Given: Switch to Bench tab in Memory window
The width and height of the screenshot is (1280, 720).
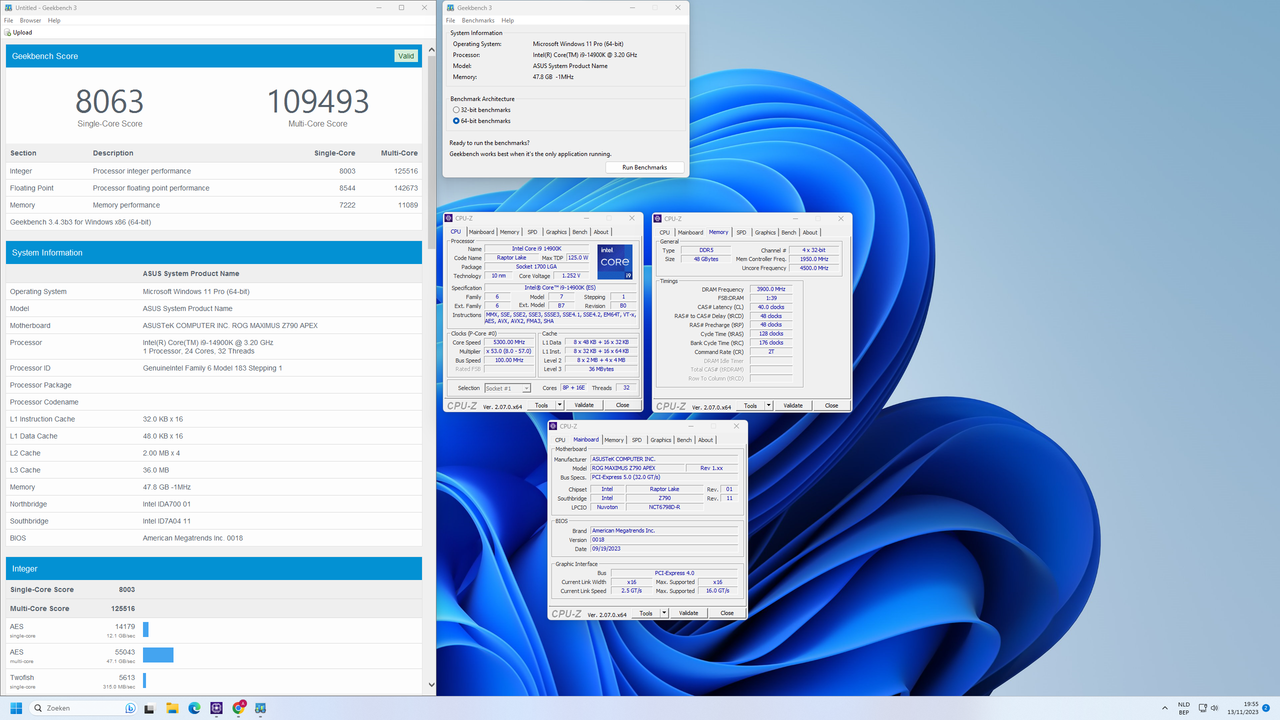Looking at the screenshot, I should (789, 232).
